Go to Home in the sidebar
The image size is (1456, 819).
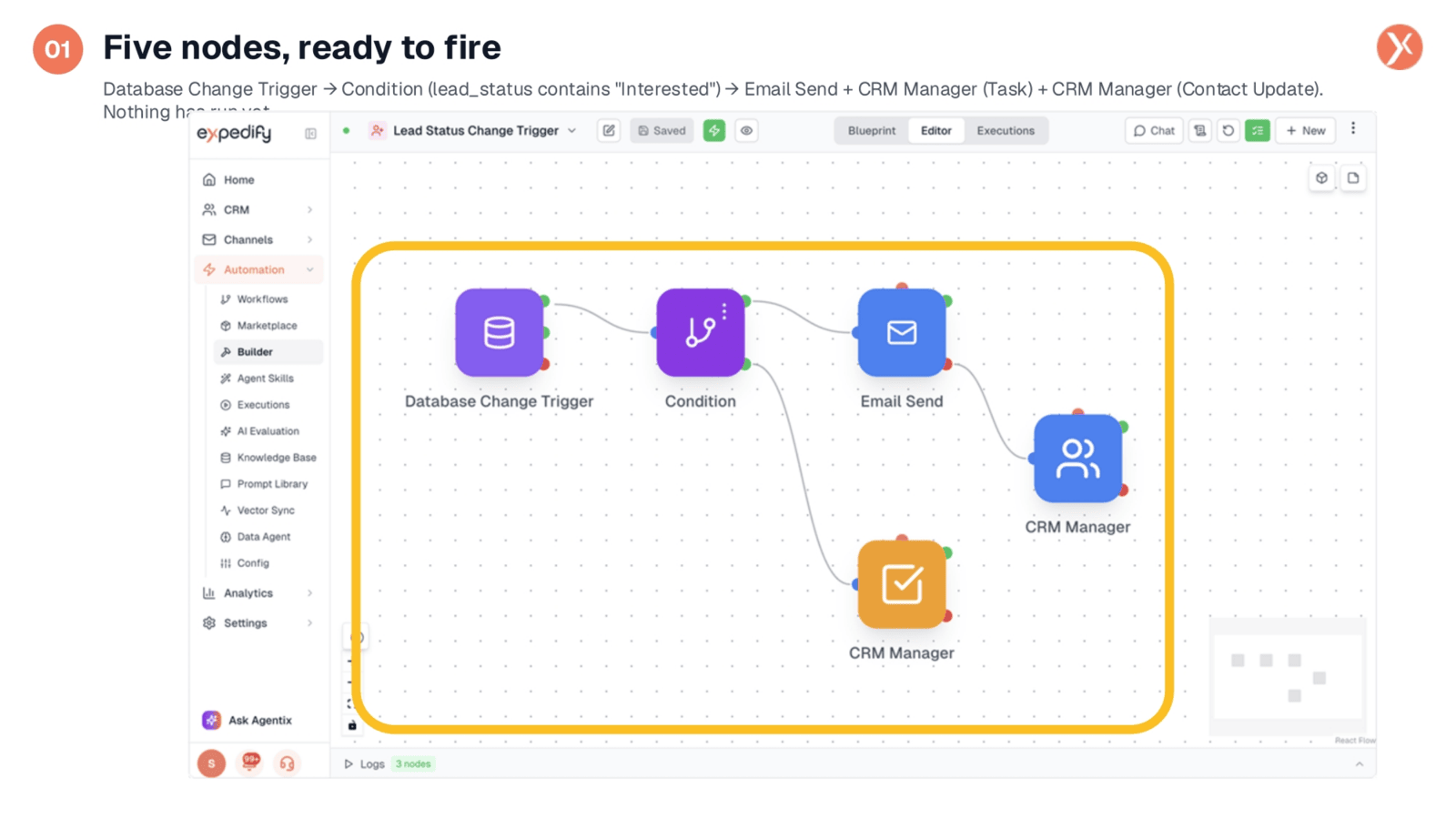tap(259, 179)
